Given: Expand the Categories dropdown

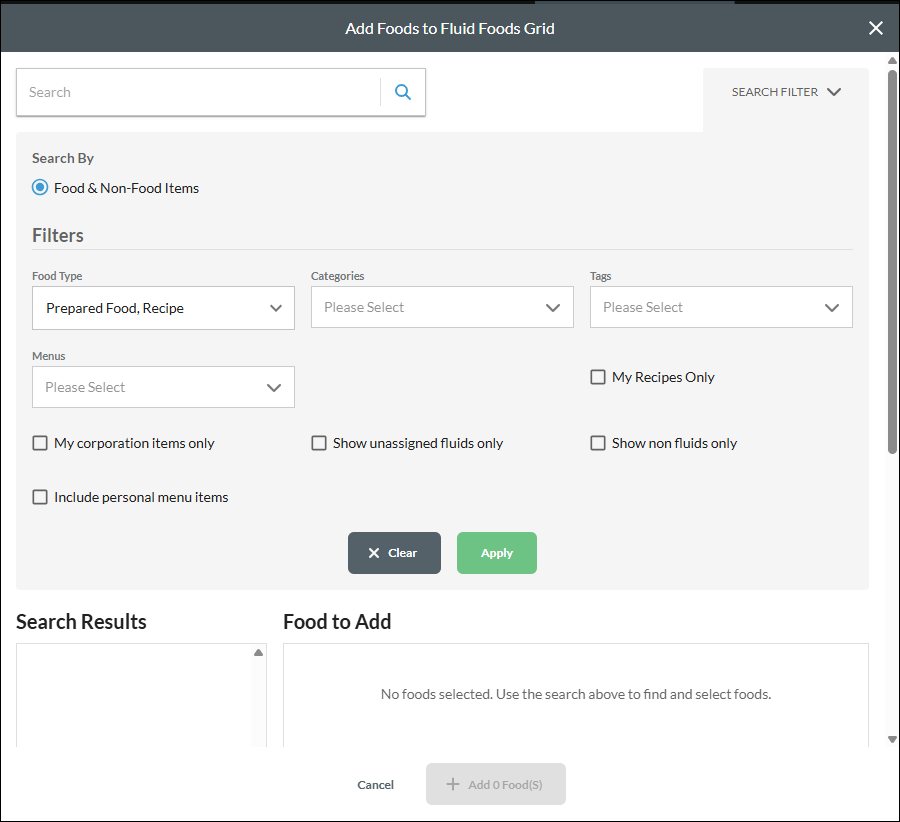Looking at the screenshot, I should click(442, 307).
